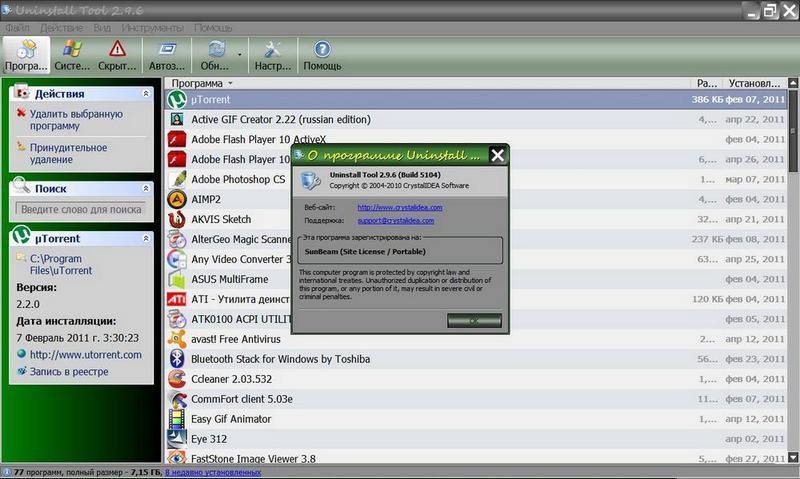Image resolution: width=800 pixels, height=479 pixels.
Task: Switch to the Системные toolbar view
Action: (x=72, y=56)
